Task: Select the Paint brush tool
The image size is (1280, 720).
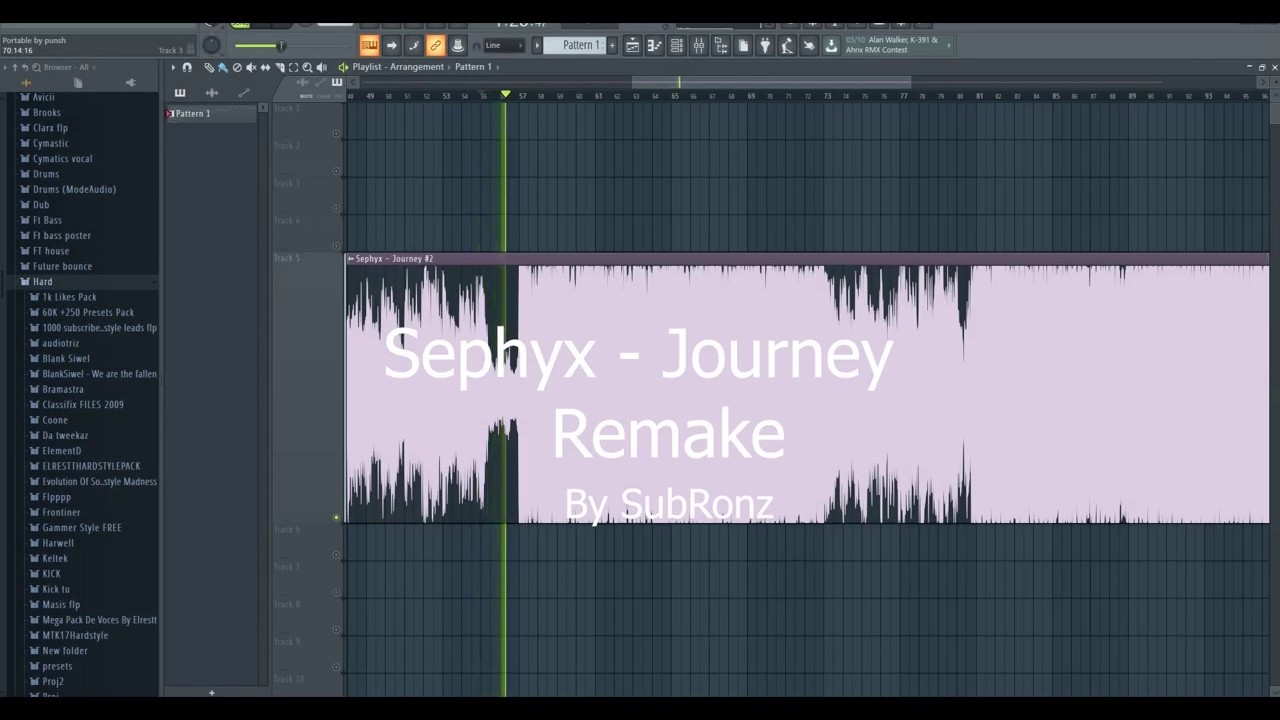Action: [x=223, y=67]
